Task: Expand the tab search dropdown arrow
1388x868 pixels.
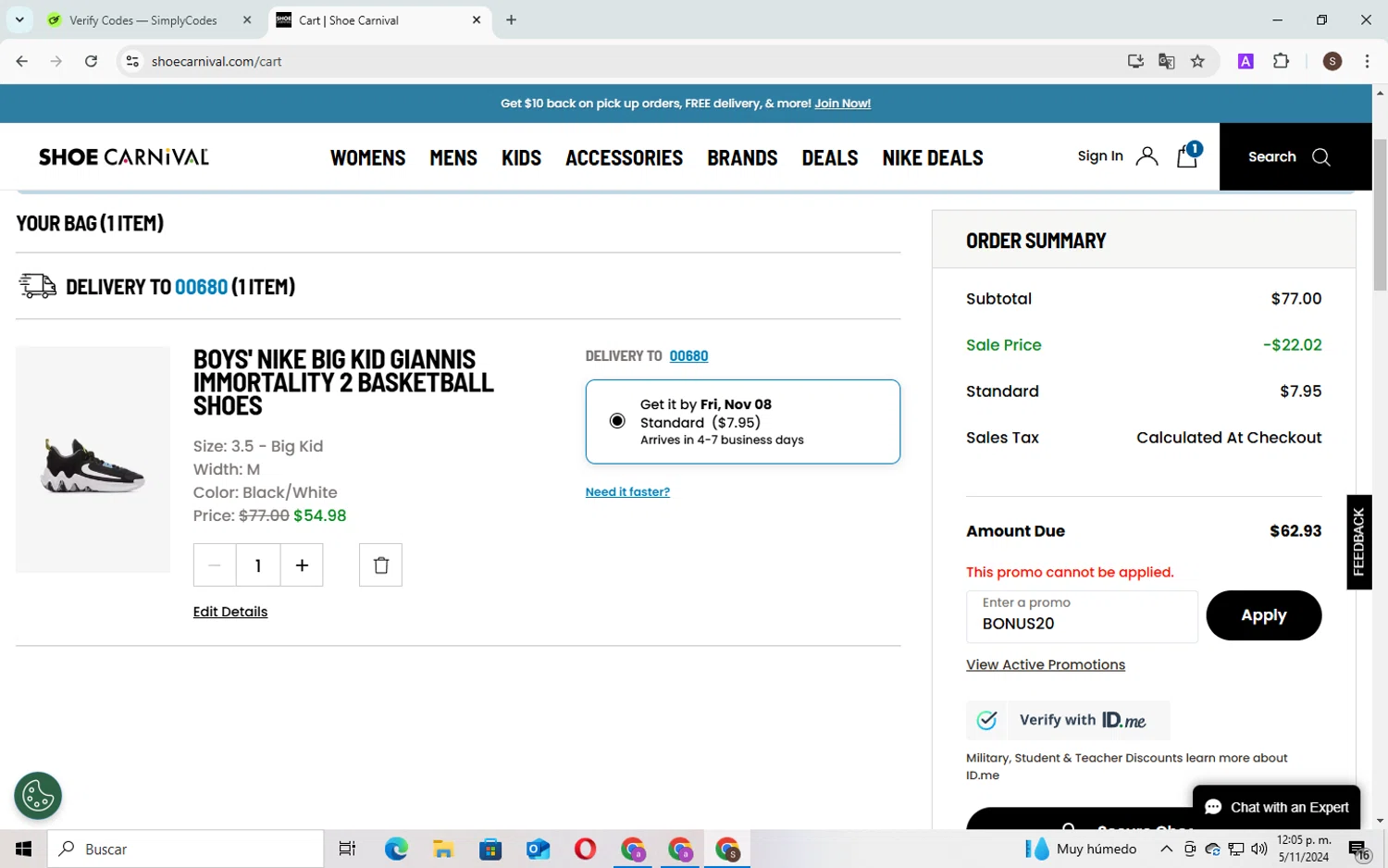Action: (19, 19)
